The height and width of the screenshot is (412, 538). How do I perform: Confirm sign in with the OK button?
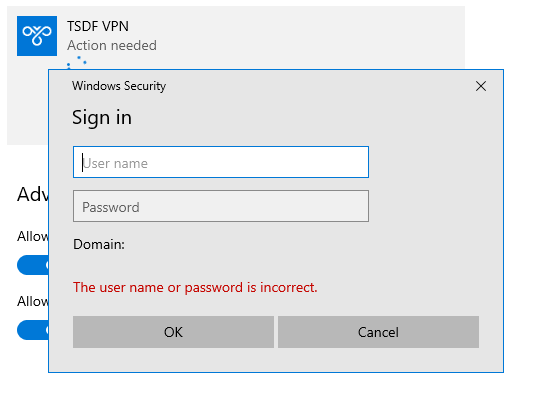tap(173, 332)
